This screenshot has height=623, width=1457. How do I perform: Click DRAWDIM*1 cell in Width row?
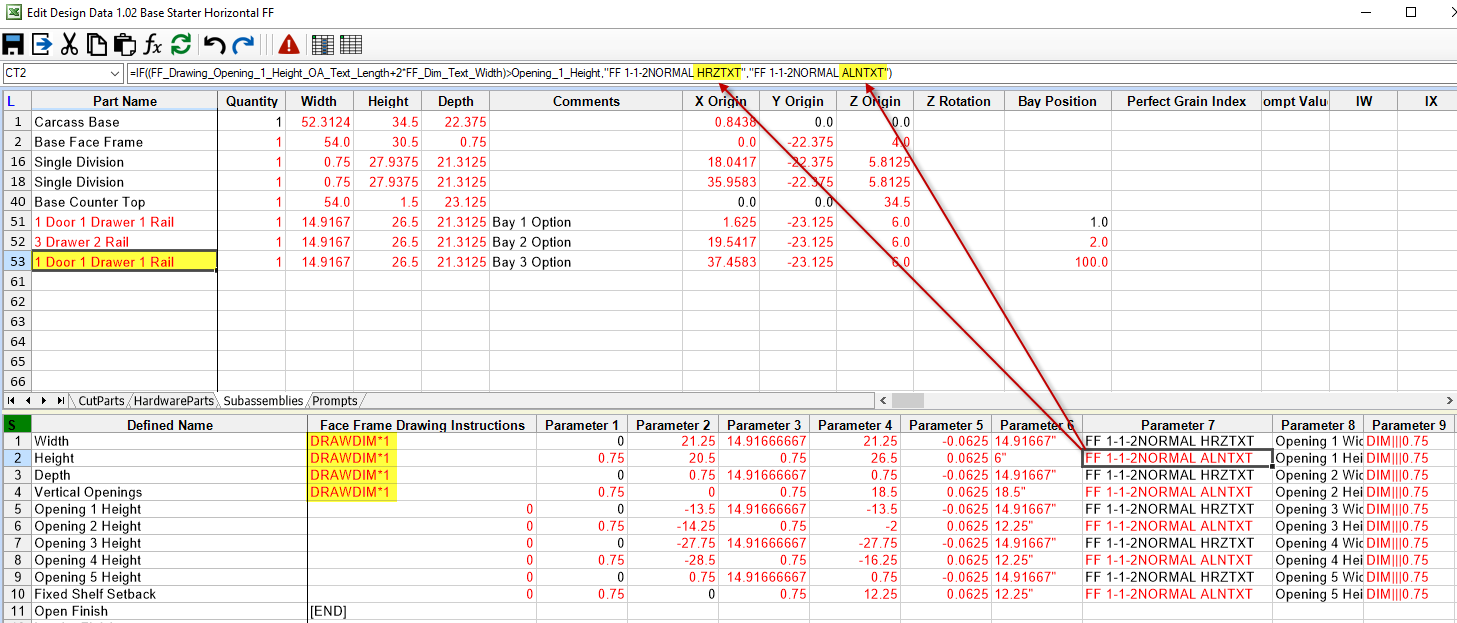[422, 441]
